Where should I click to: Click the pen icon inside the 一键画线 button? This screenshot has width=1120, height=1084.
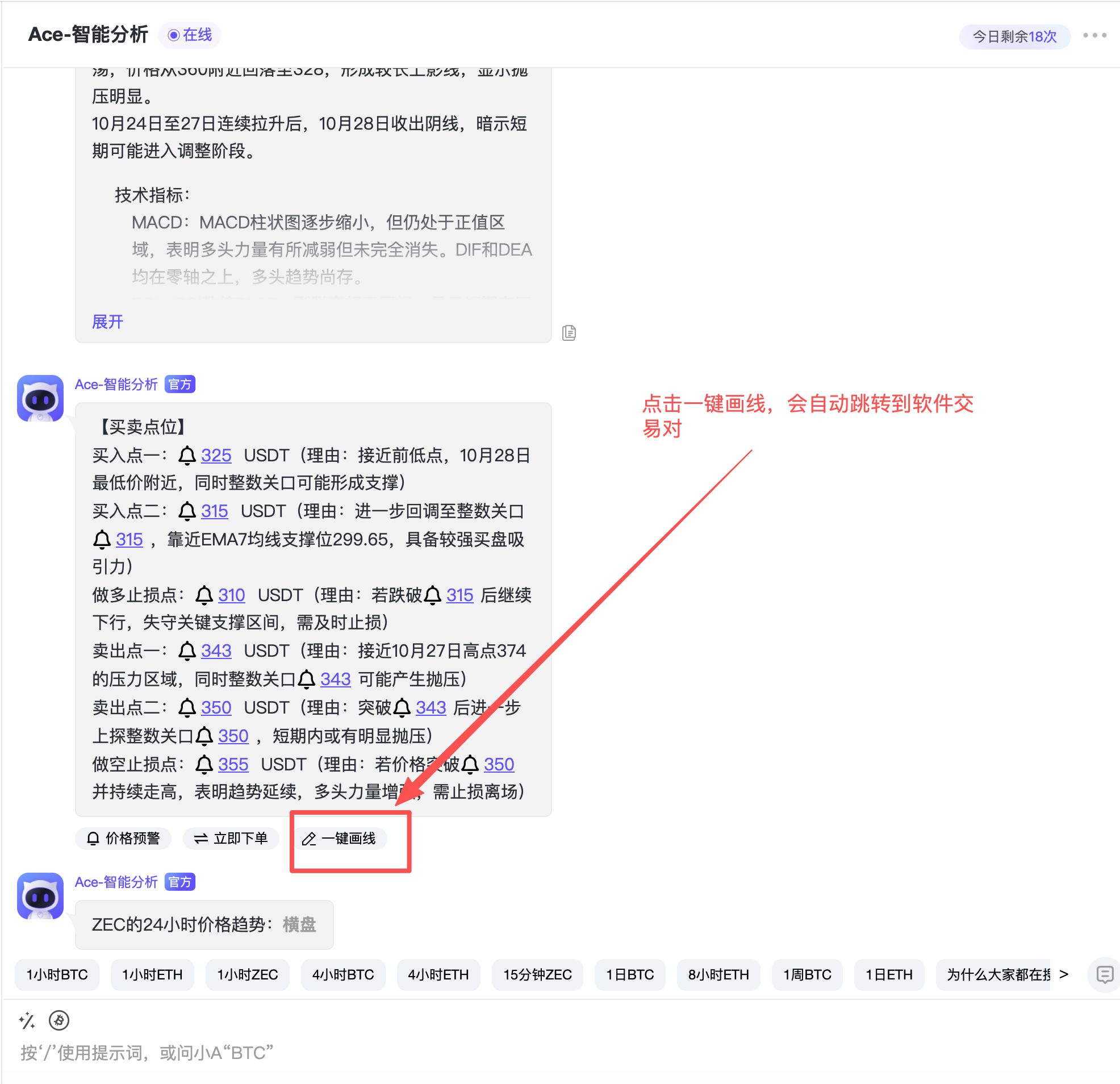pyautogui.click(x=308, y=839)
